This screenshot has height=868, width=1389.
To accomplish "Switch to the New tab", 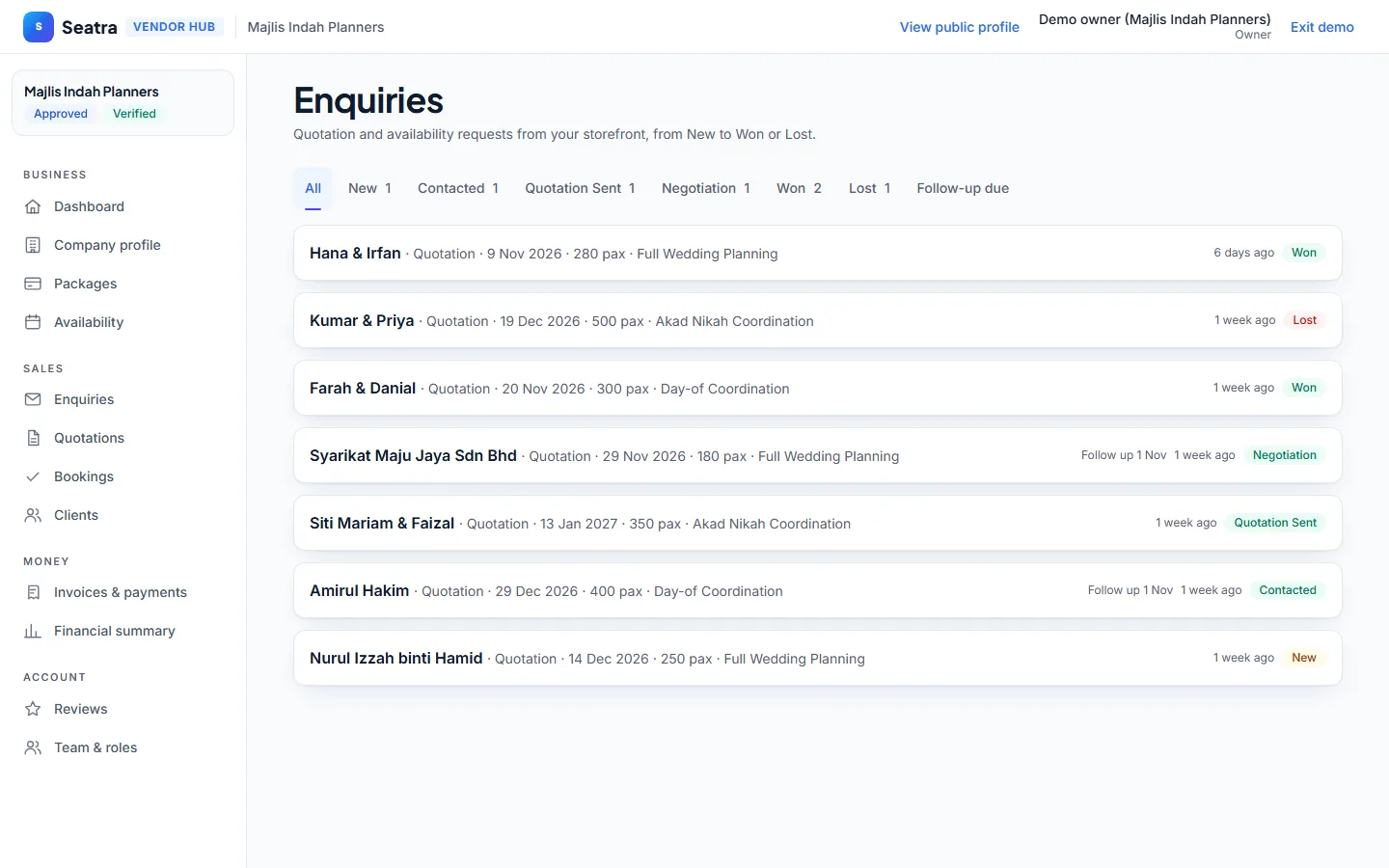I will click(369, 188).
